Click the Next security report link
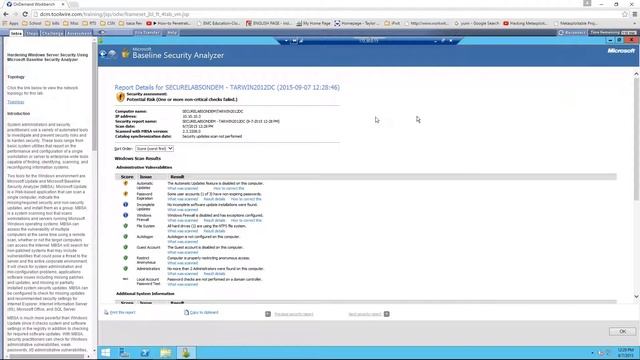The width and height of the screenshot is (640, 360). tap(364, 314)
